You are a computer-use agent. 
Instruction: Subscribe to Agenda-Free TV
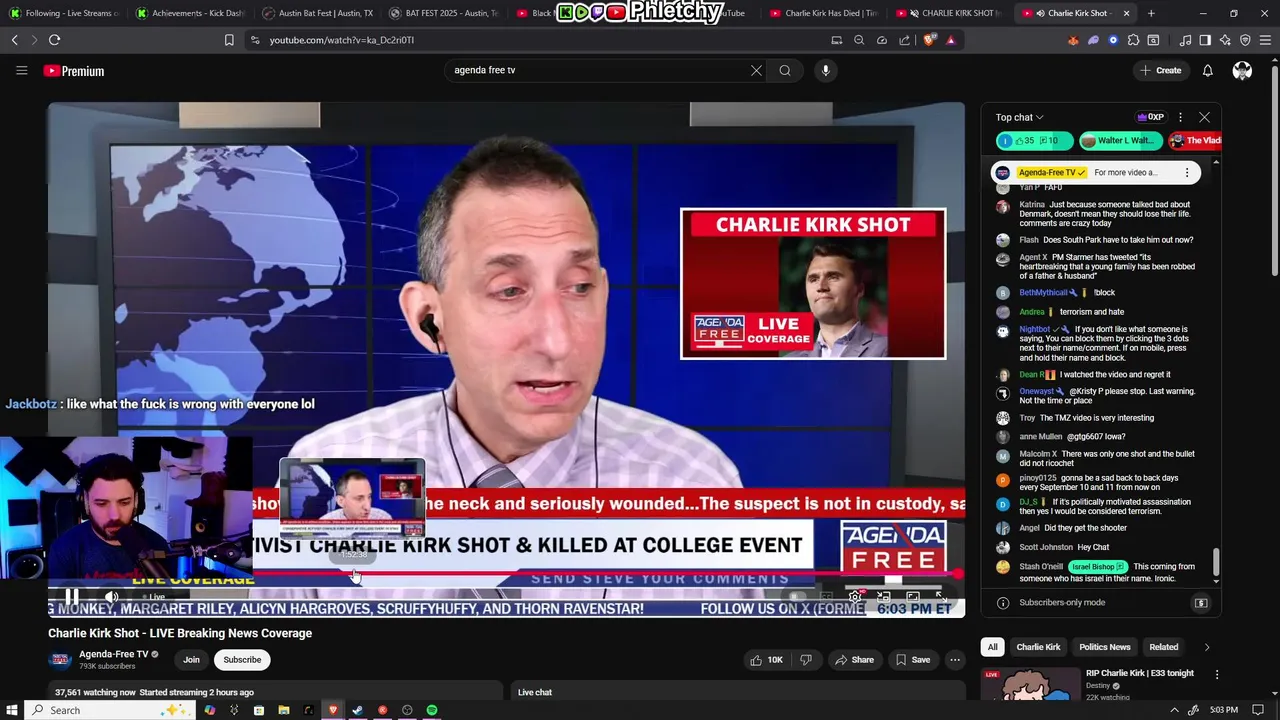point(242,660)
